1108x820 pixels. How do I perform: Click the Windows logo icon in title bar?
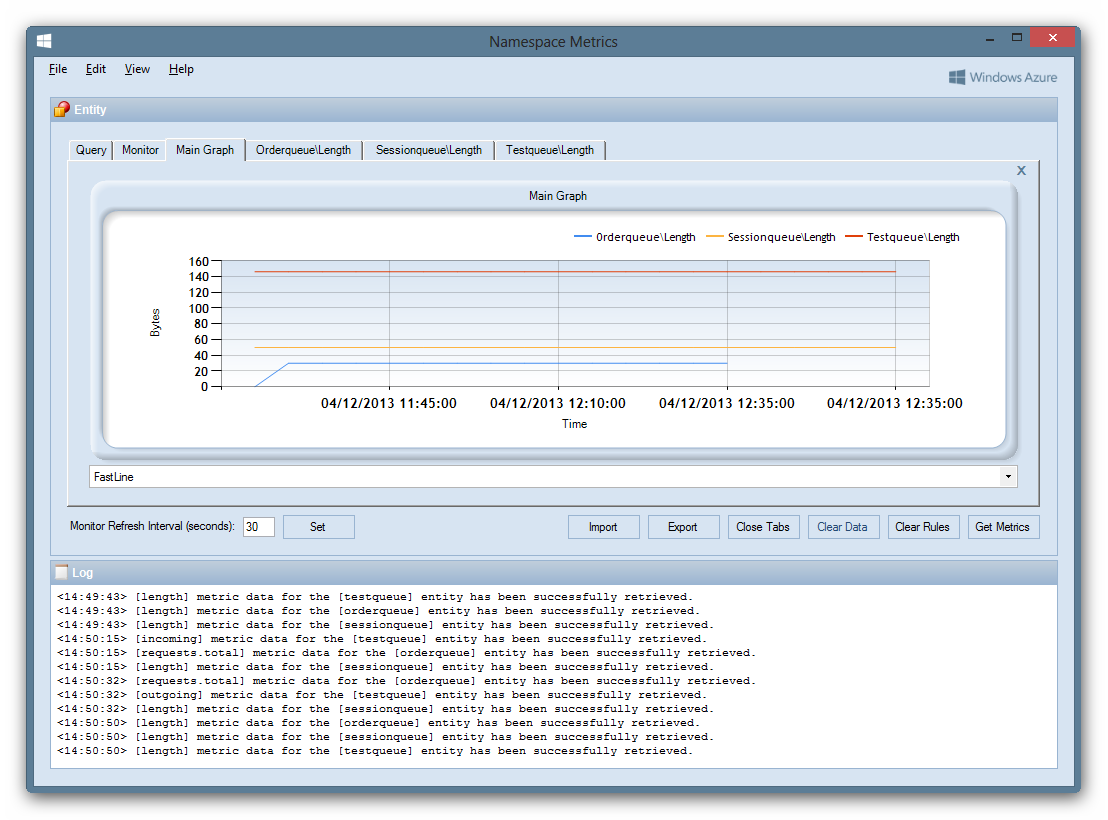coord(44,41)
